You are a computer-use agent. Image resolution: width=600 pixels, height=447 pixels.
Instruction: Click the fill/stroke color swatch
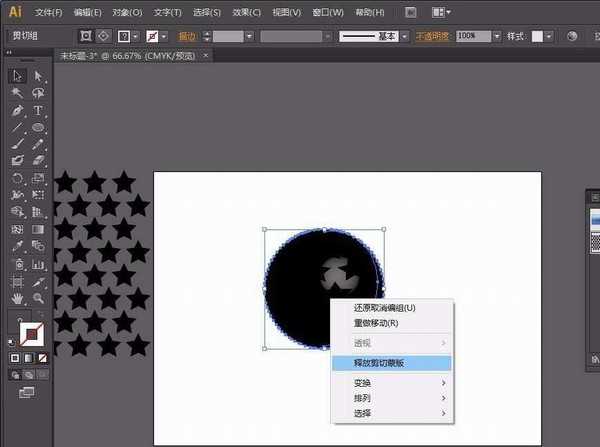coord(31,334)
